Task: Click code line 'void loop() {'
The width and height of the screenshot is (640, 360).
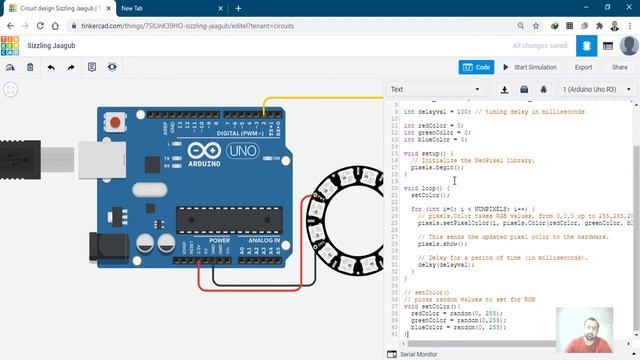Action: (427, 188)
